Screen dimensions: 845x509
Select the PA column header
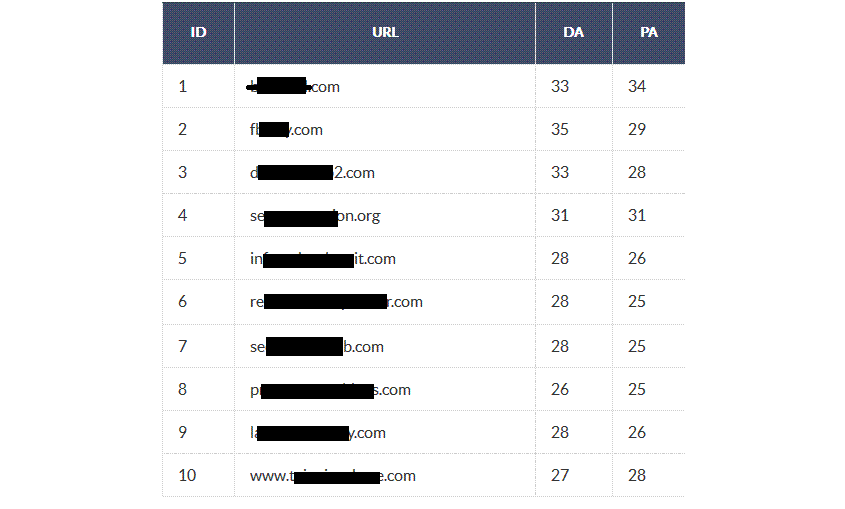pos(649,32)
